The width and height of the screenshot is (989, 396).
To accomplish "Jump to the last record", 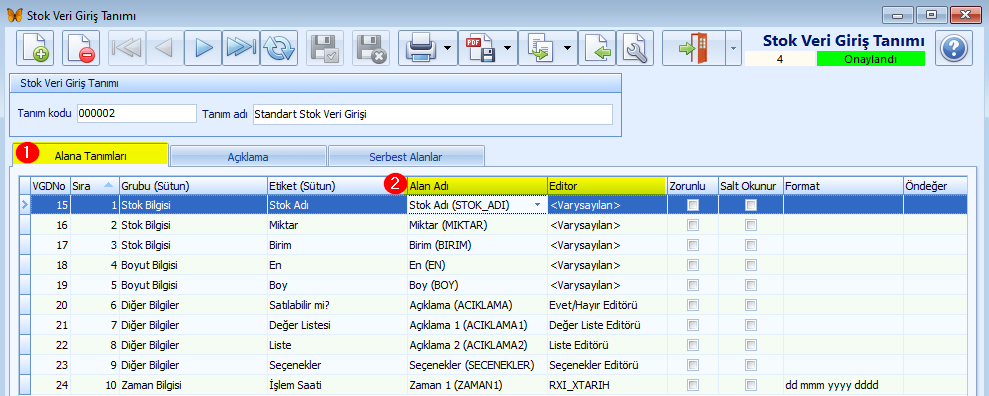I will click(x=240, y=48).
